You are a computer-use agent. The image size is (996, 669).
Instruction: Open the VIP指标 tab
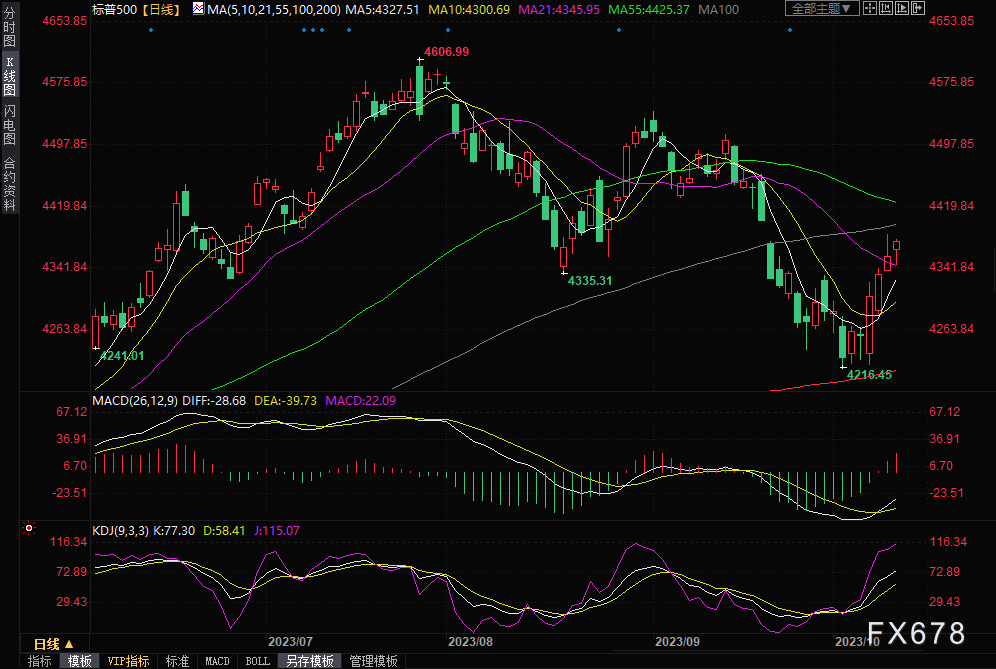pos(128,661)
